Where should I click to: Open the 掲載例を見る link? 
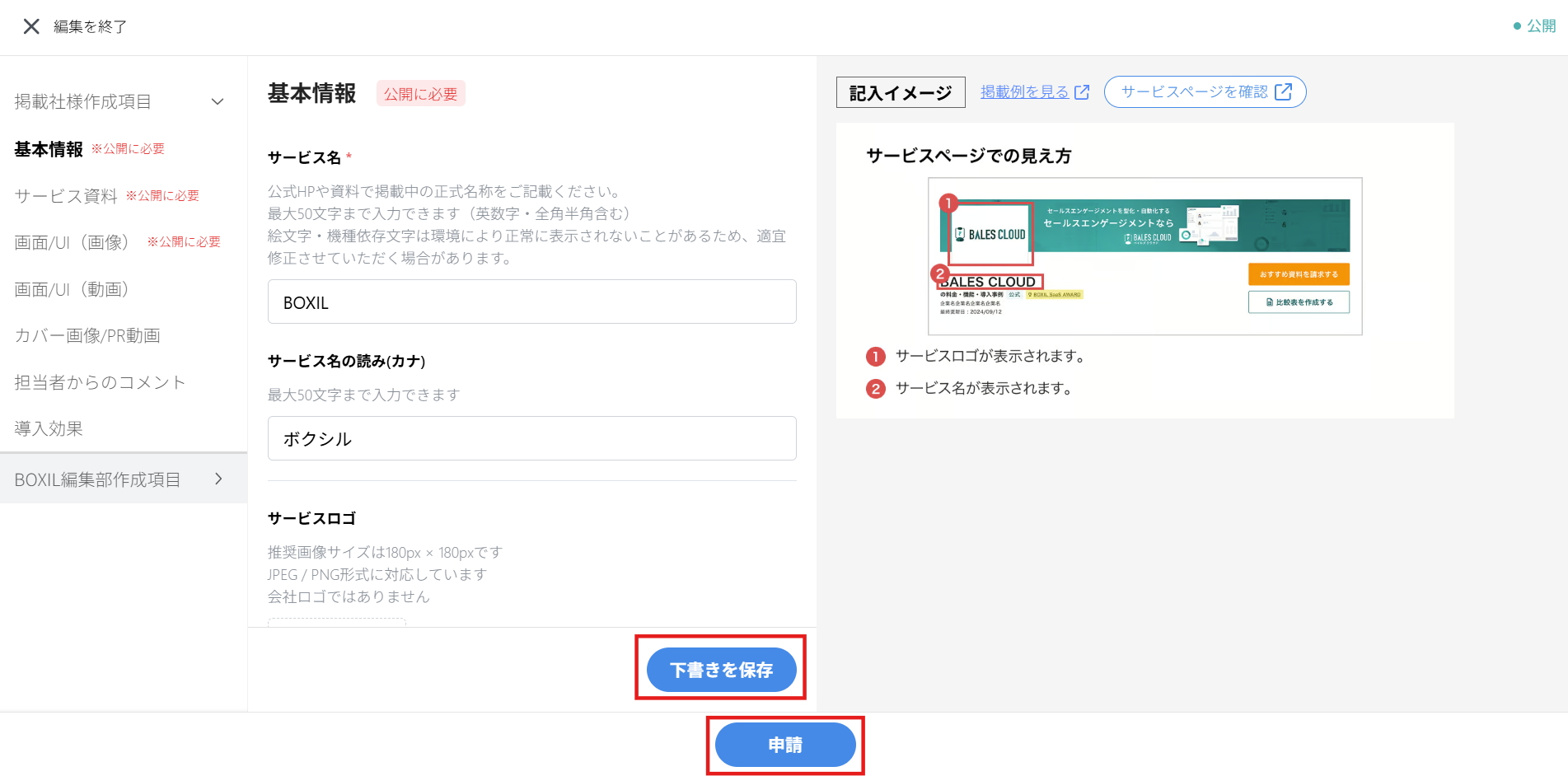[1024, 91]
